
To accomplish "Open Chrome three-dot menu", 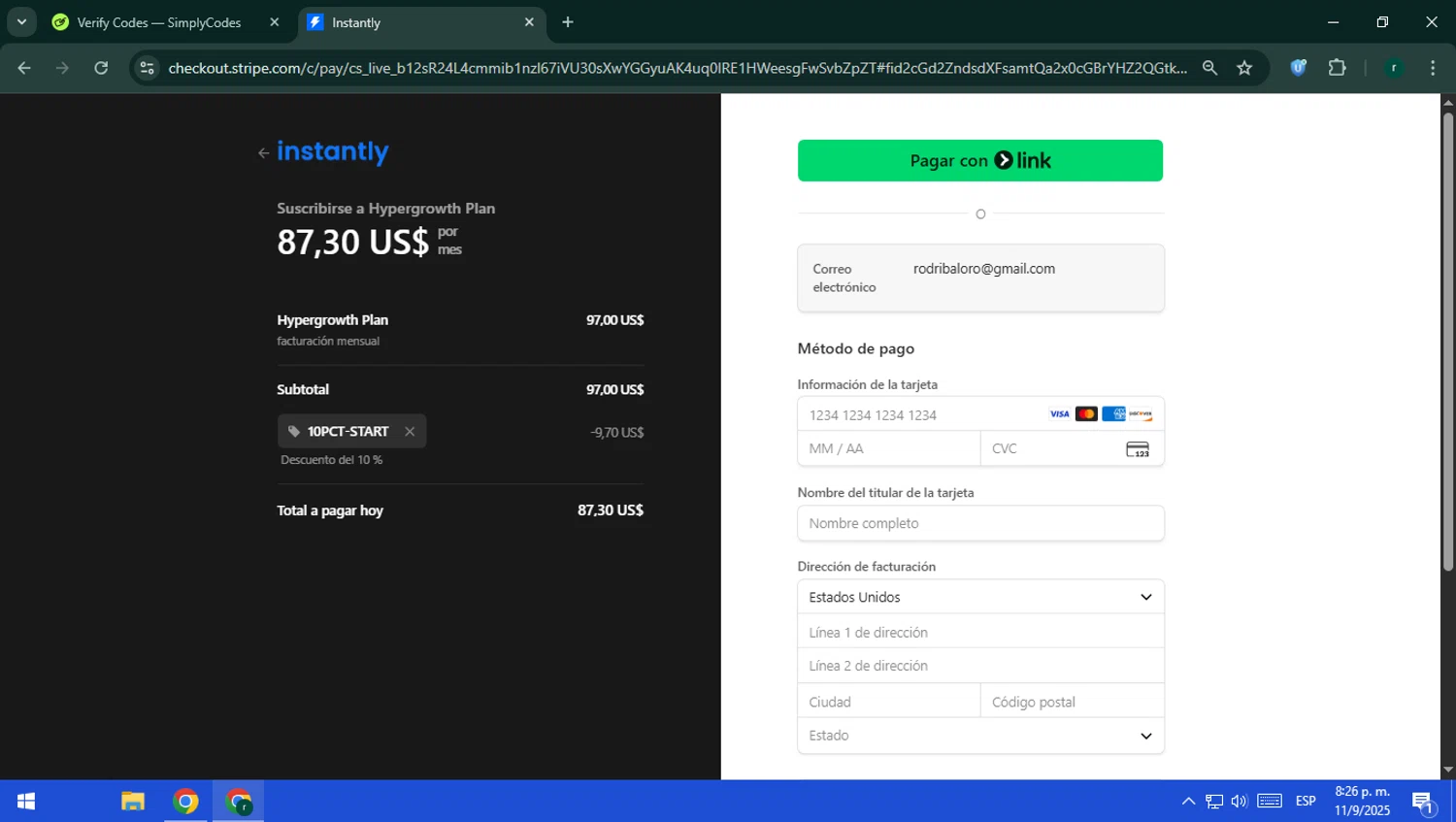I will click(1433, 68).
